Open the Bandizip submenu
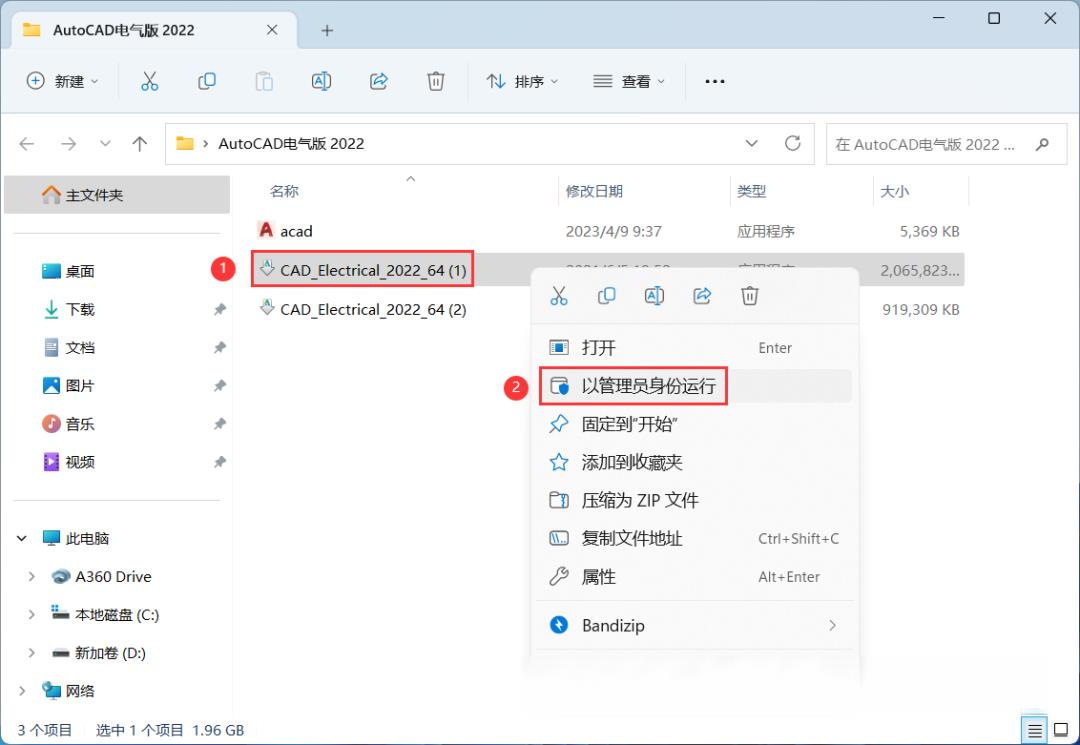Image resolution: width=1080 pixels, height=745 pixels. [x=694, y=625]
